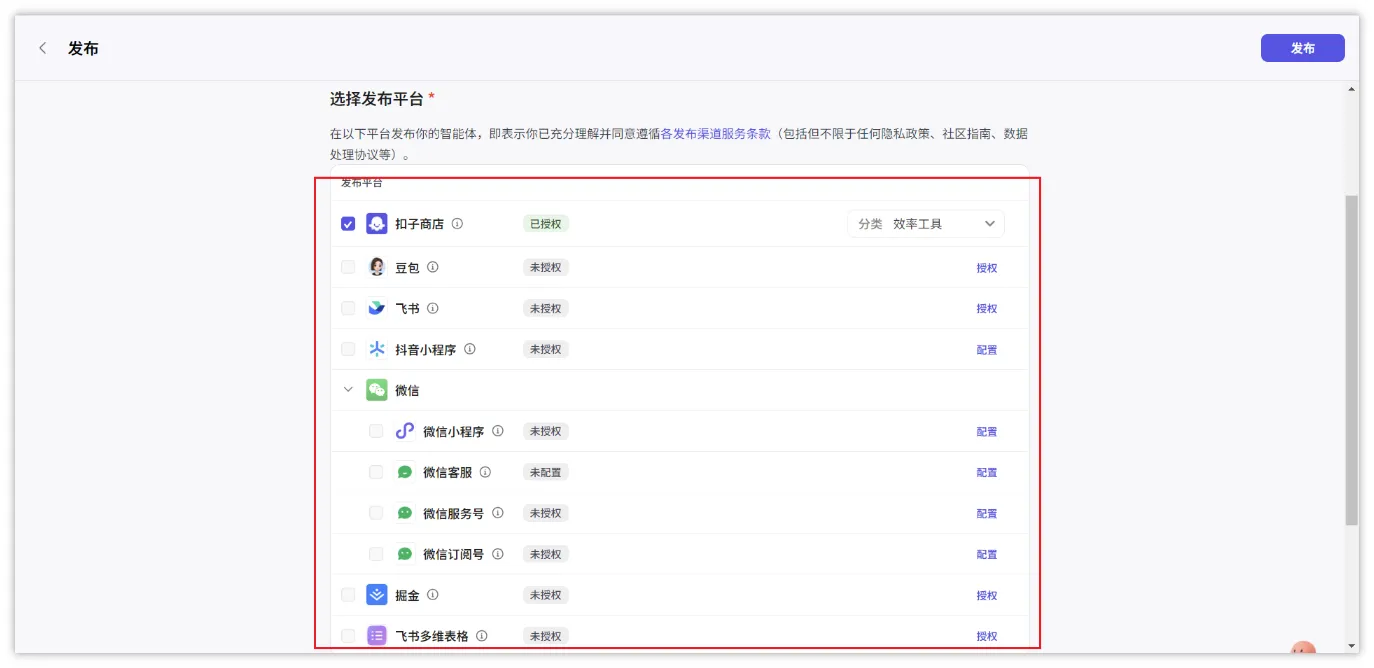Click the 已授权 badge for 扣子商店

tap(545, 224)
